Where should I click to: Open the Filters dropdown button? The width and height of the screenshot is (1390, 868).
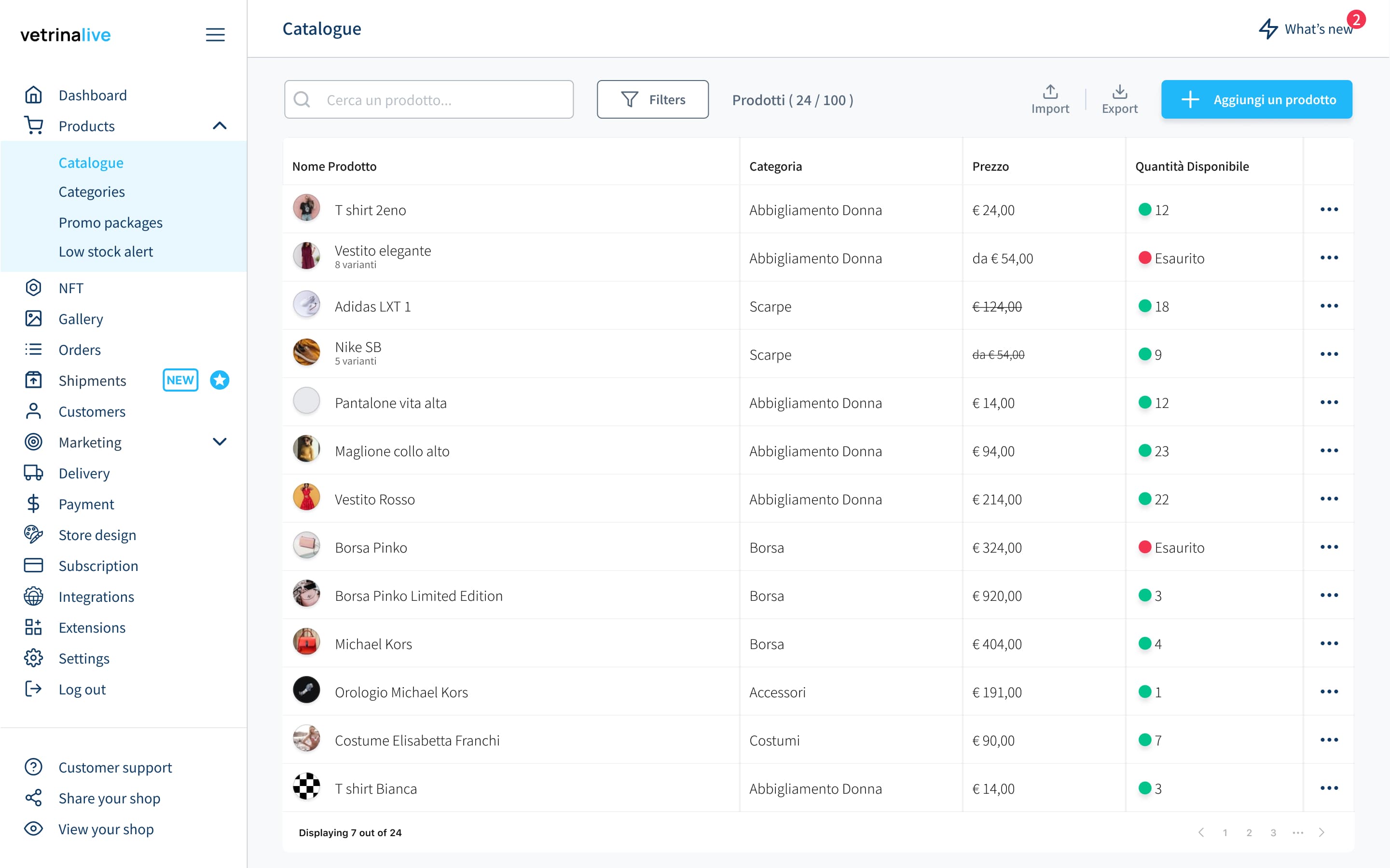click(652, 99)
